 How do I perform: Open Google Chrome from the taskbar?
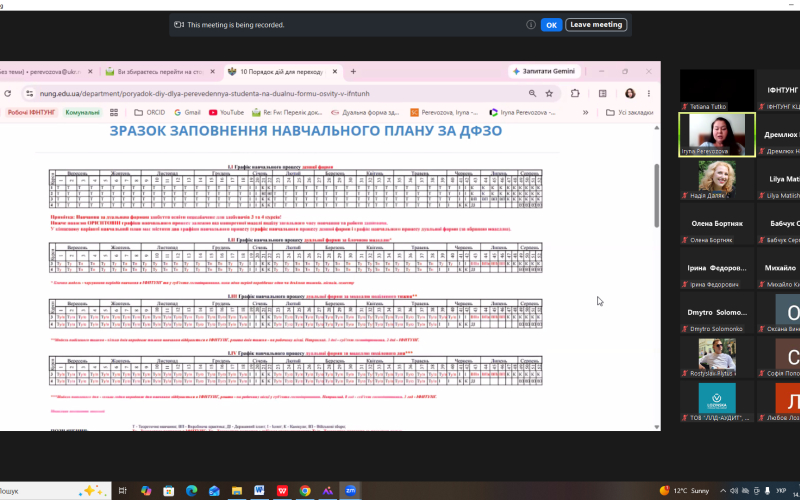[x=305, y=491]
